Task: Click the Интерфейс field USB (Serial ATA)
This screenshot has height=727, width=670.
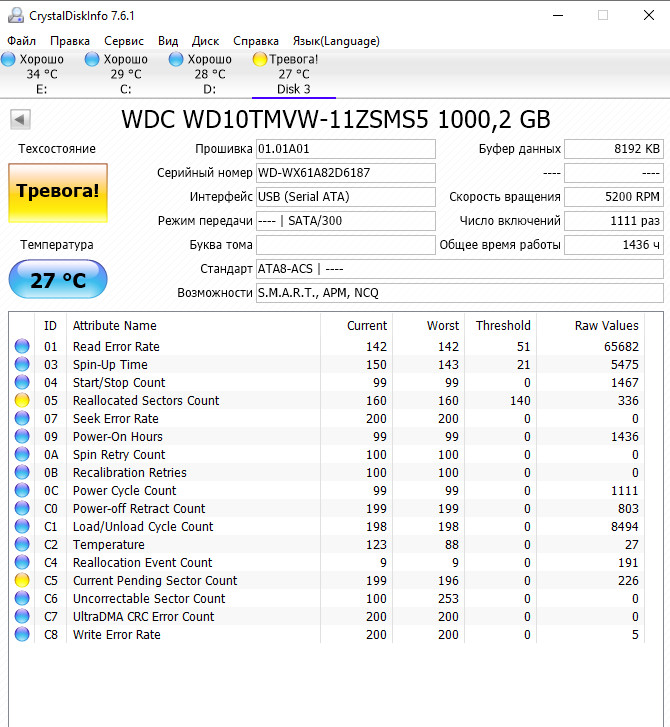Action: 345,197
